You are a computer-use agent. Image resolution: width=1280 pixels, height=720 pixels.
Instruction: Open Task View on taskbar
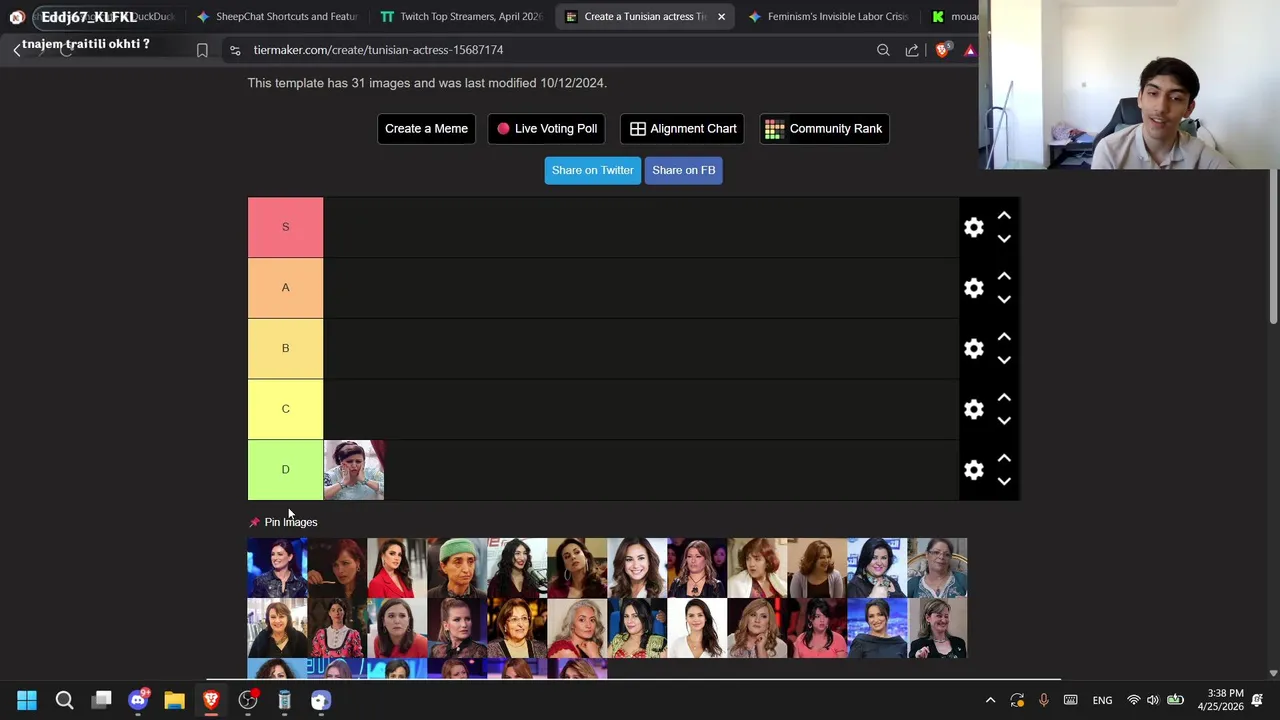(x=101, y=700)
